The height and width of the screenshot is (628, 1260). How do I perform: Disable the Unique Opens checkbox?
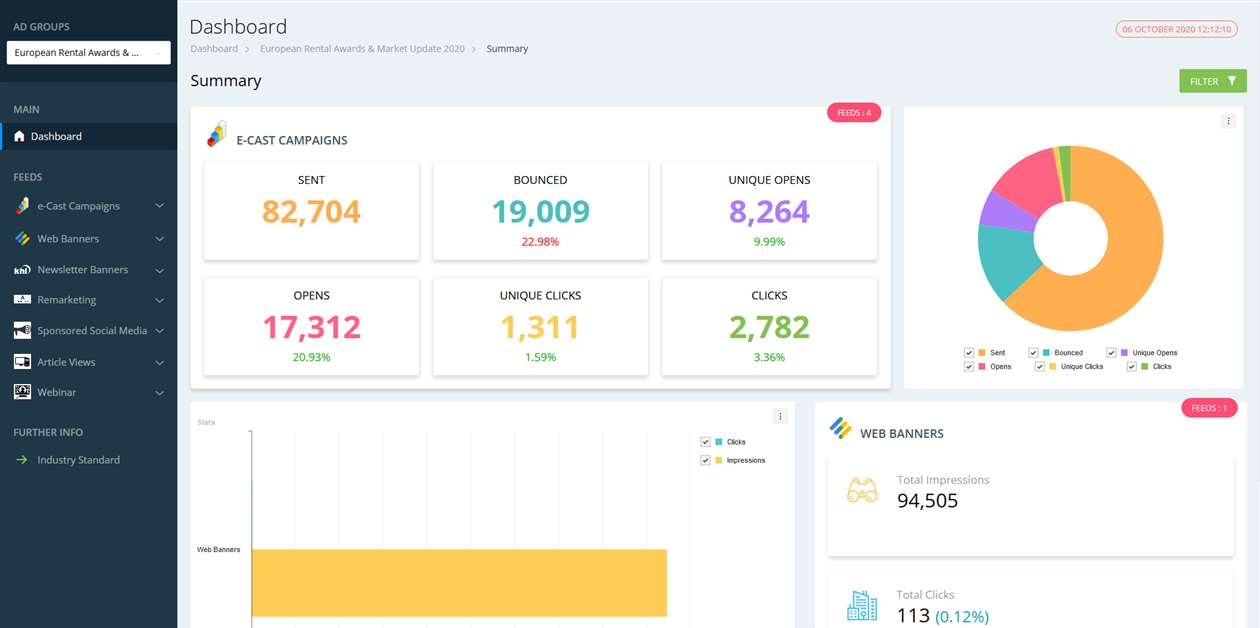click(1110, 352)
